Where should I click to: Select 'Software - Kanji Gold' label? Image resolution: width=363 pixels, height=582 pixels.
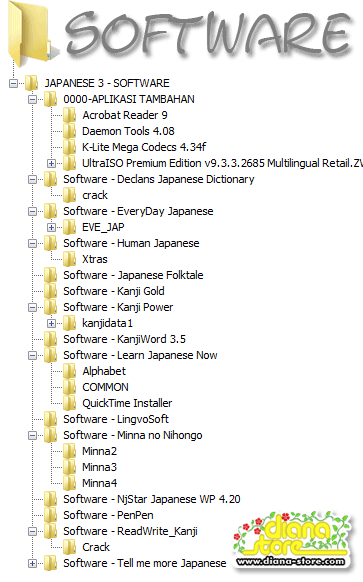pos(114,291)
